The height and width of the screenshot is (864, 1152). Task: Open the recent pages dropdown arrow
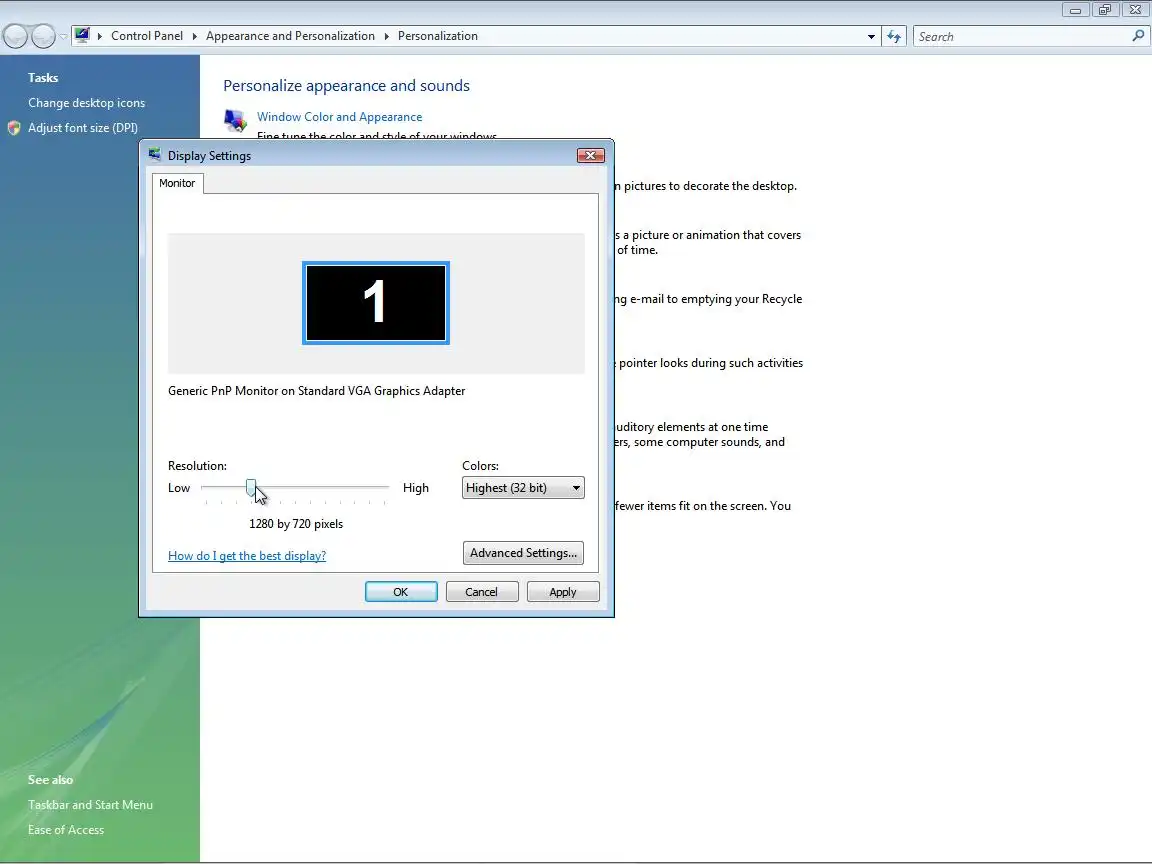[63, 36]
